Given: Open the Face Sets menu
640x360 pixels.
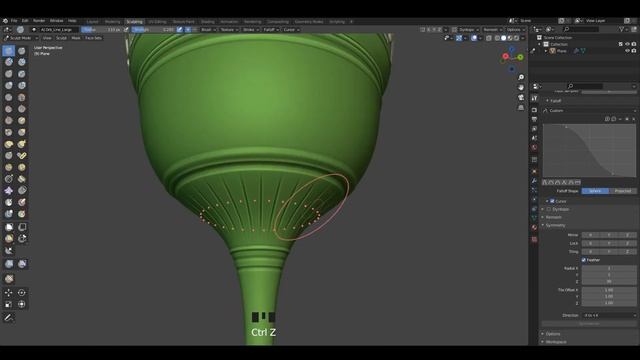Looking at the screenshot, I should 93,38.
